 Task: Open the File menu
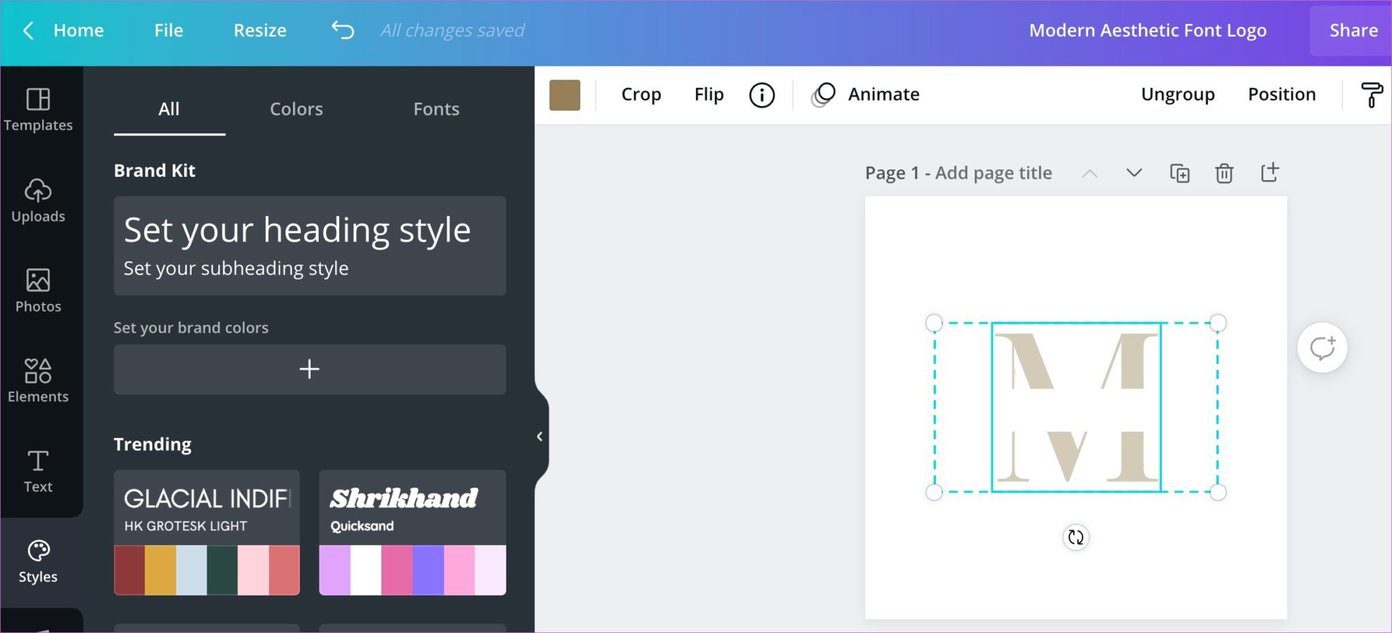168,30
